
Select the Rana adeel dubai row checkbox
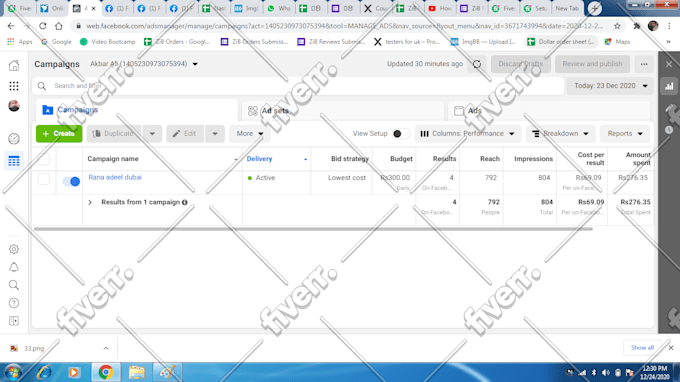(44, 179)
